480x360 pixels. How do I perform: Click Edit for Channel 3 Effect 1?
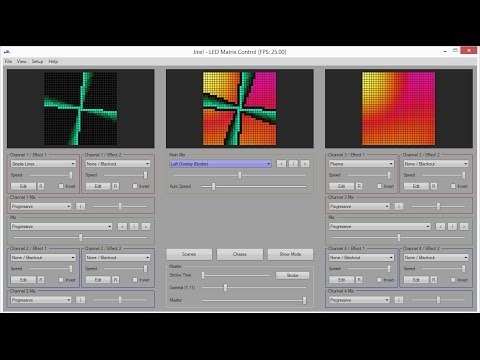click(x=342, y=186)
